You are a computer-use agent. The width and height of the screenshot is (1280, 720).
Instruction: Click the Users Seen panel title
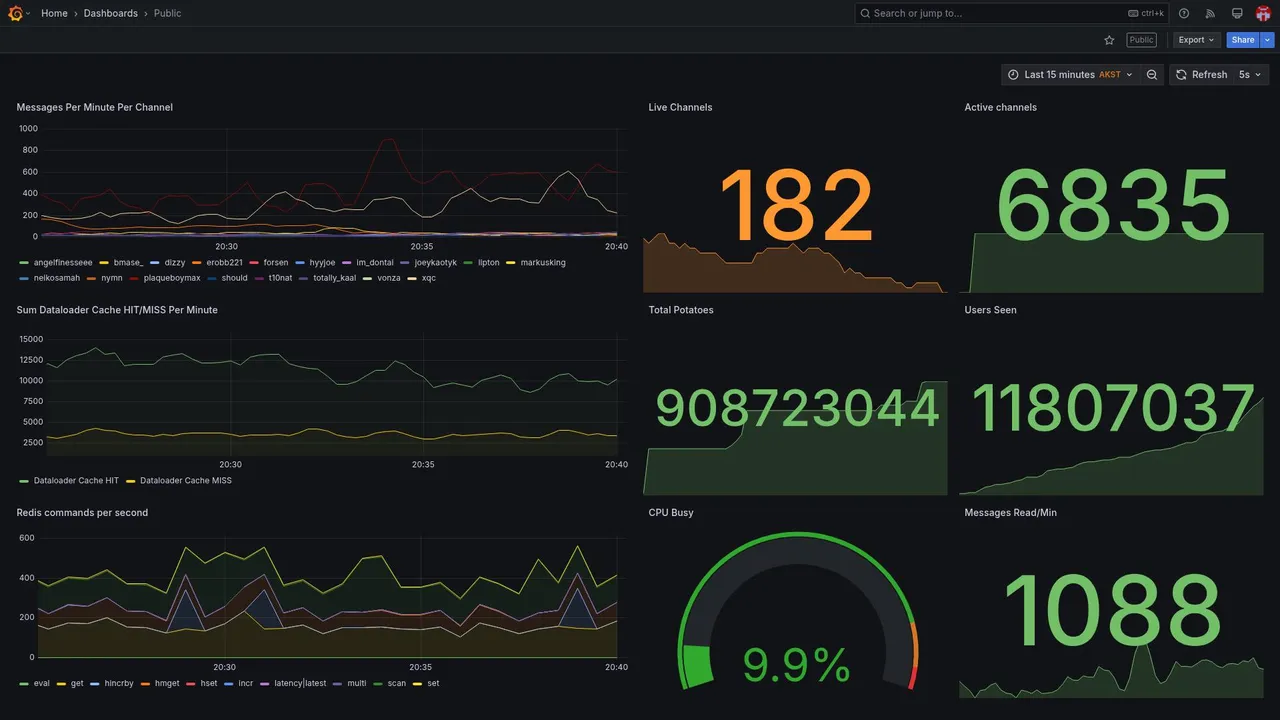coord(991,310)
